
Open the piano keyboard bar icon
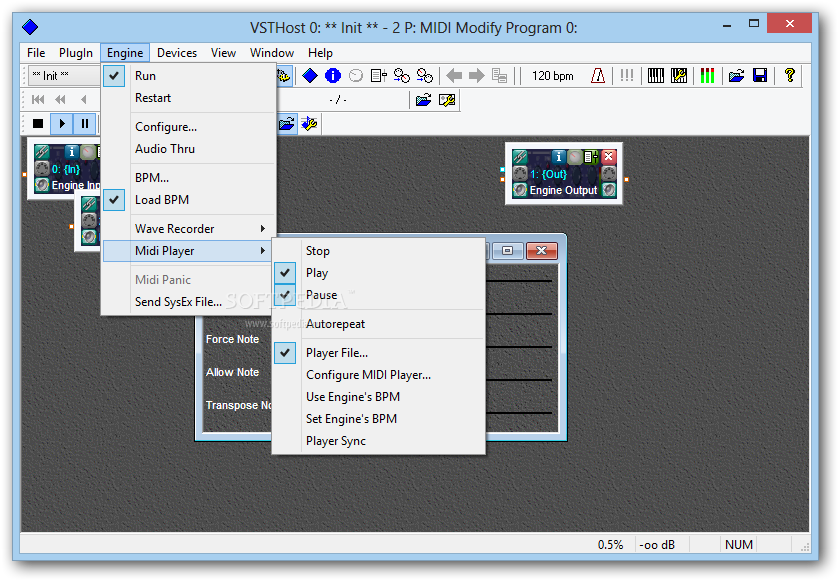[655, 76]
